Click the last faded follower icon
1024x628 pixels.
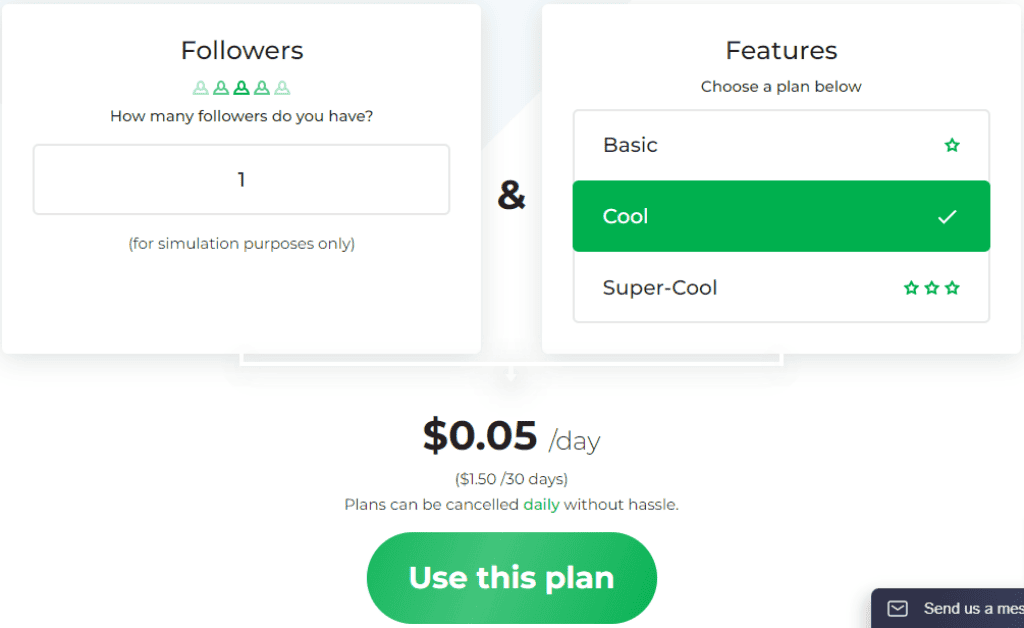click(282, 87)
